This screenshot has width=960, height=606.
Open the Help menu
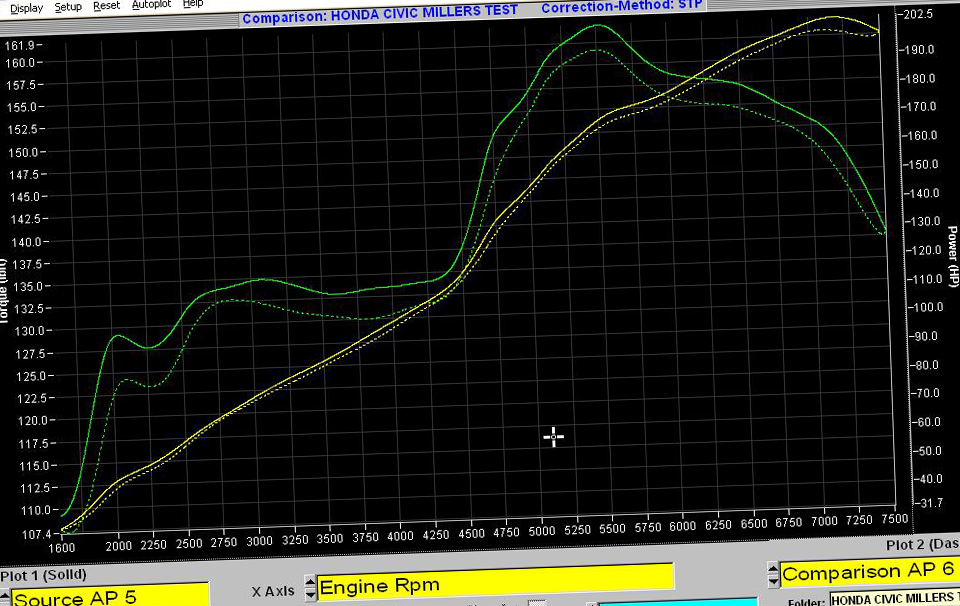193,3
